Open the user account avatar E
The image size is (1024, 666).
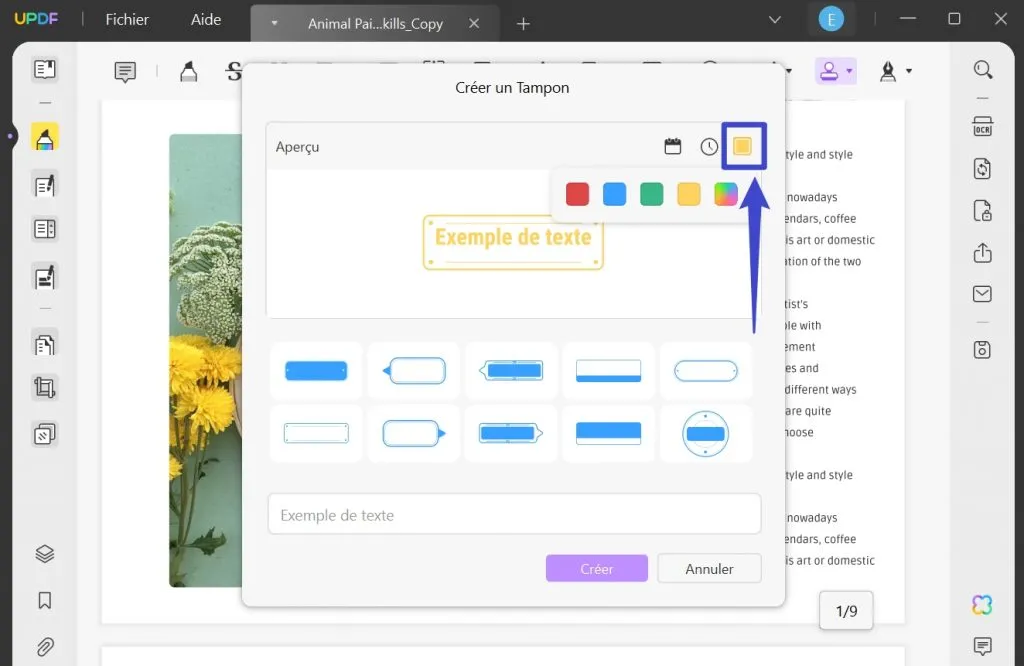831,20
